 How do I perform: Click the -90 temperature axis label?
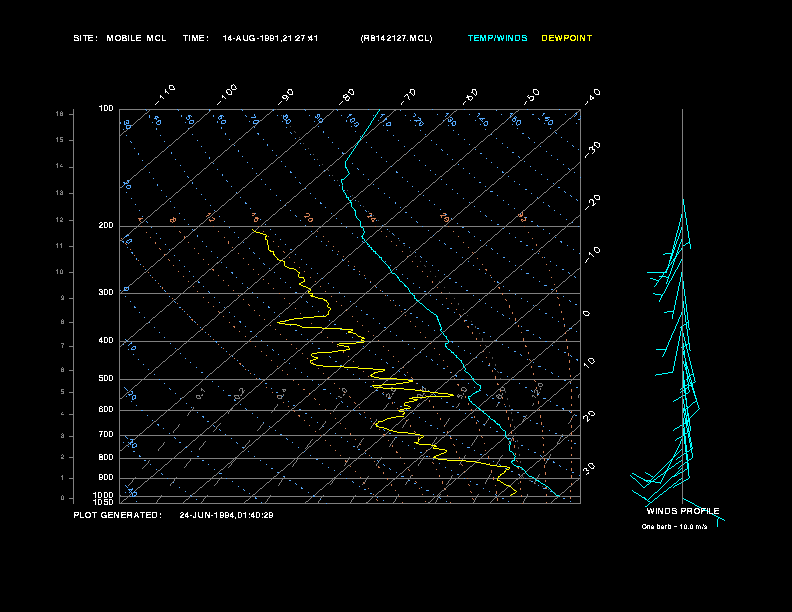(x=286, y=97)
